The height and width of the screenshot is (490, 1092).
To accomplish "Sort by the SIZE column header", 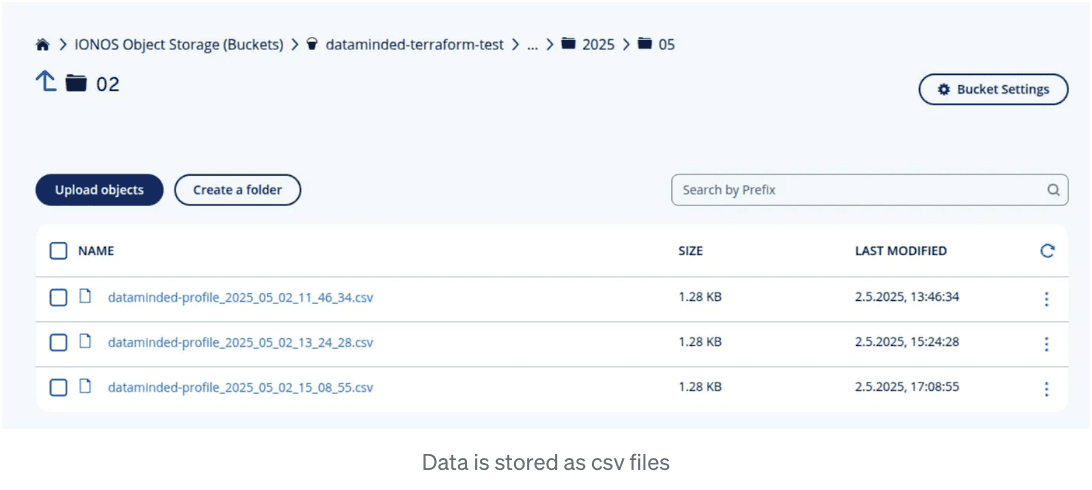I will (x=691, y=251).
